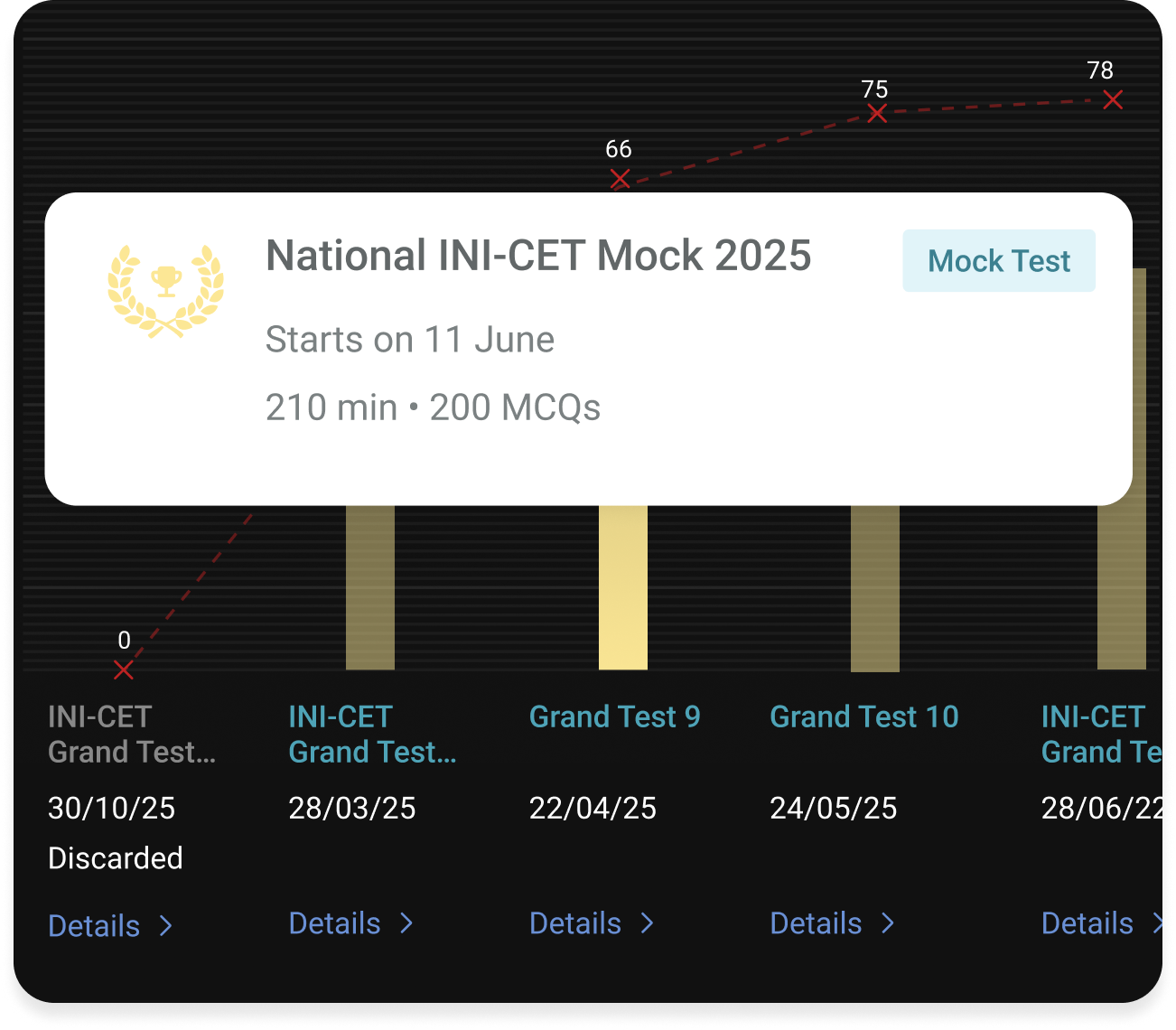Click the Details chevron under Grand Test 10

coord(887,923)
